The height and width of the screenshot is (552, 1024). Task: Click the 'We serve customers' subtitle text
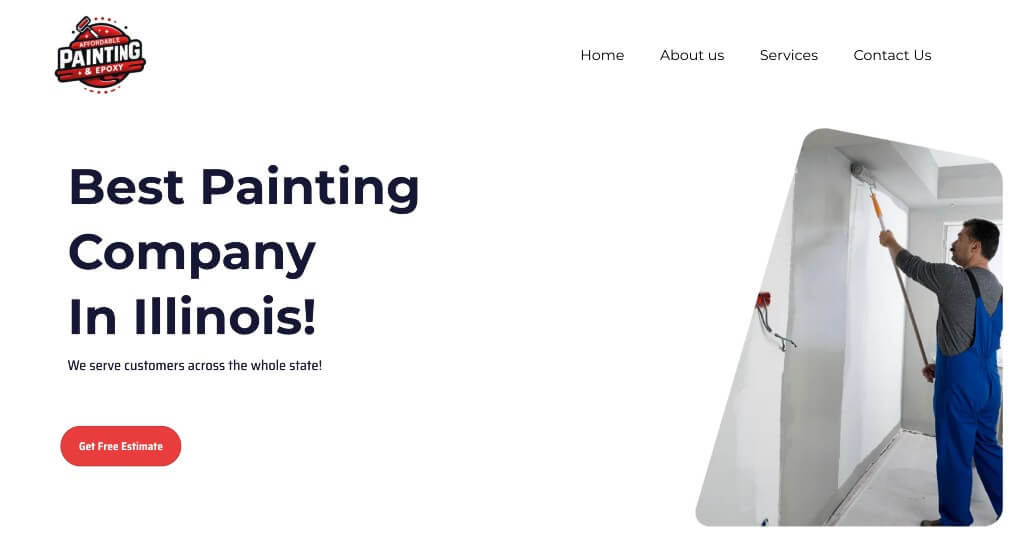click(x=195, y=365)
